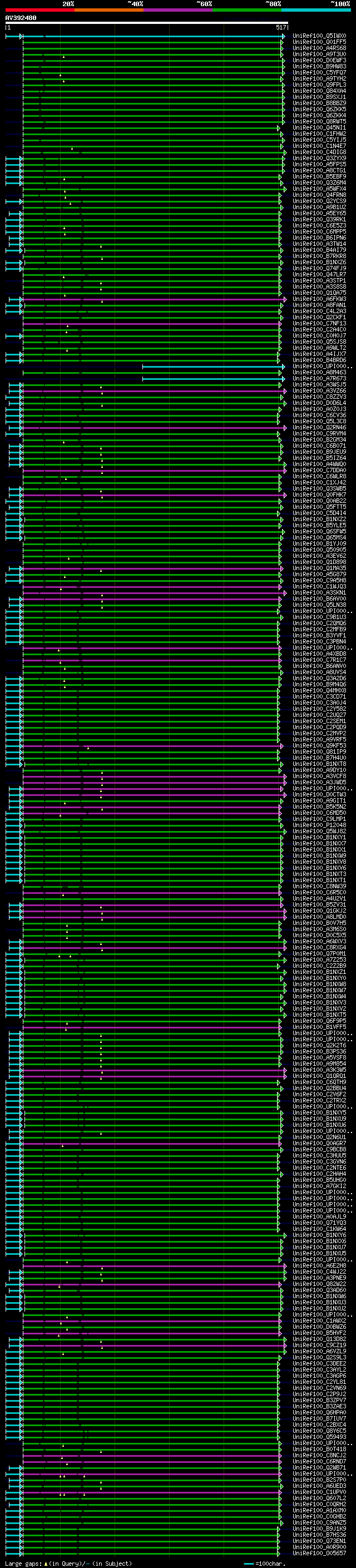The image size is (356, 1568).
Task: Click hit UniRef100_C3AGP6
Action: point(319,1376)
